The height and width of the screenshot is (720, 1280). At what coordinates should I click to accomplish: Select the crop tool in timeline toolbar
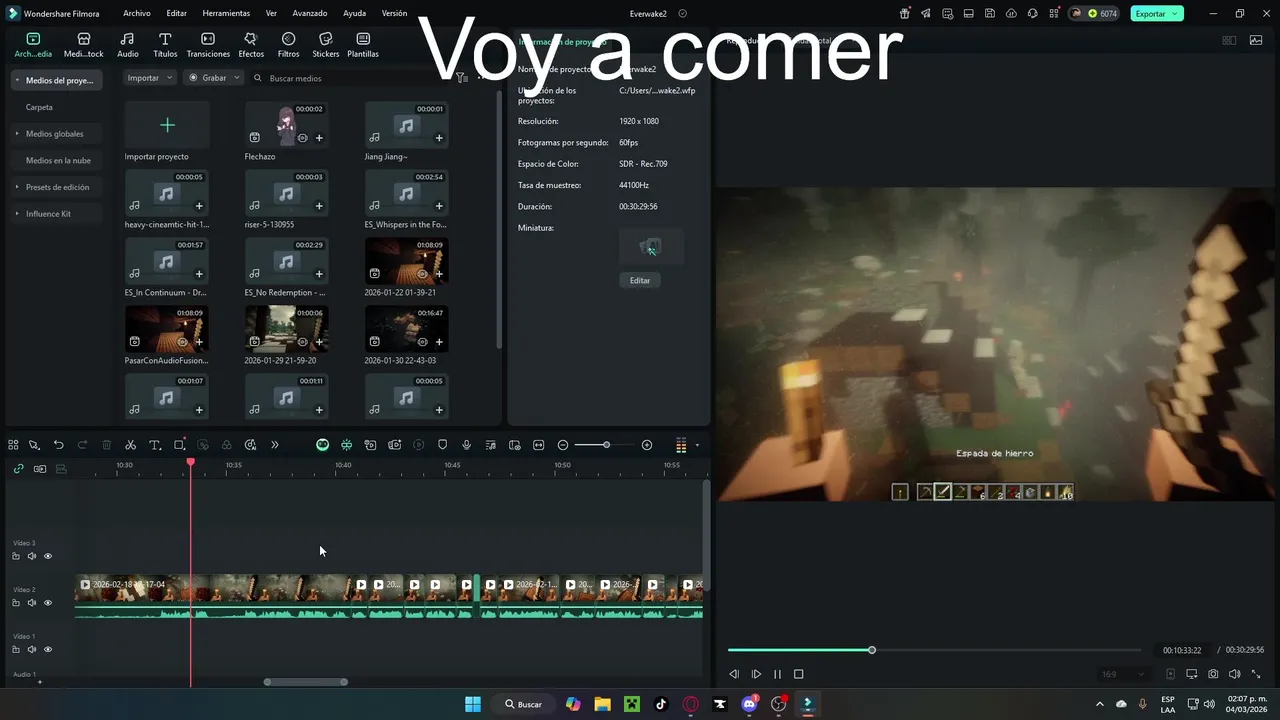(x=179, y=445)
